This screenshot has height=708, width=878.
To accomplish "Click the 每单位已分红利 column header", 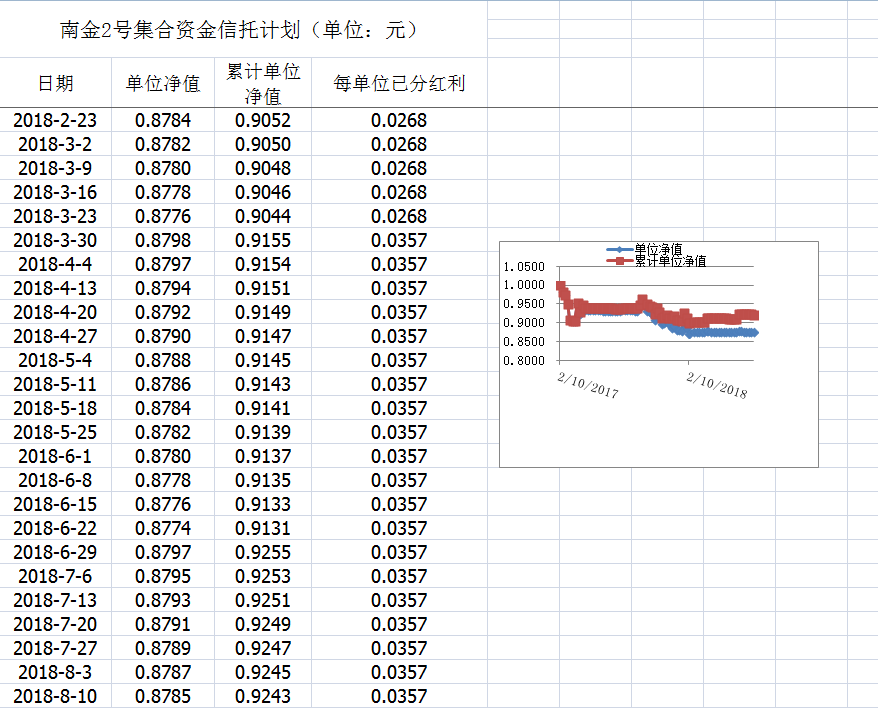I will pos(399,83).
